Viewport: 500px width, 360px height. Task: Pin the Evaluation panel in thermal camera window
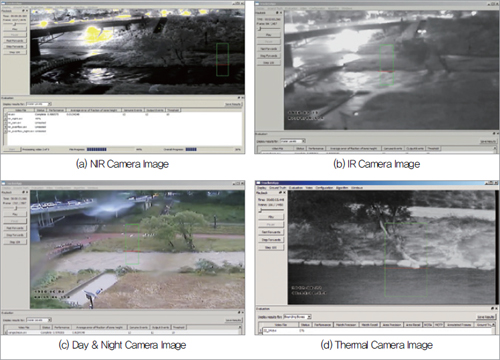coord(492,309)
